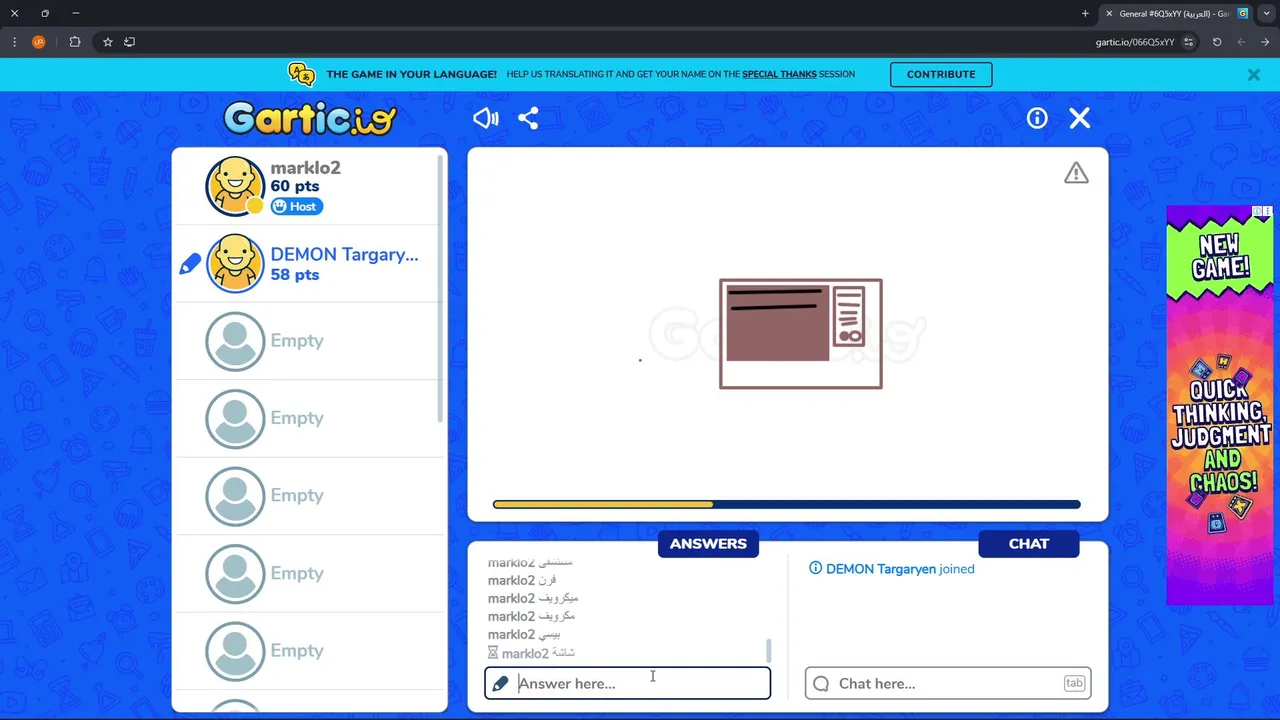Bookmark page with the star icon
This screenshot has height=720, width=1280.
(107, 42)
